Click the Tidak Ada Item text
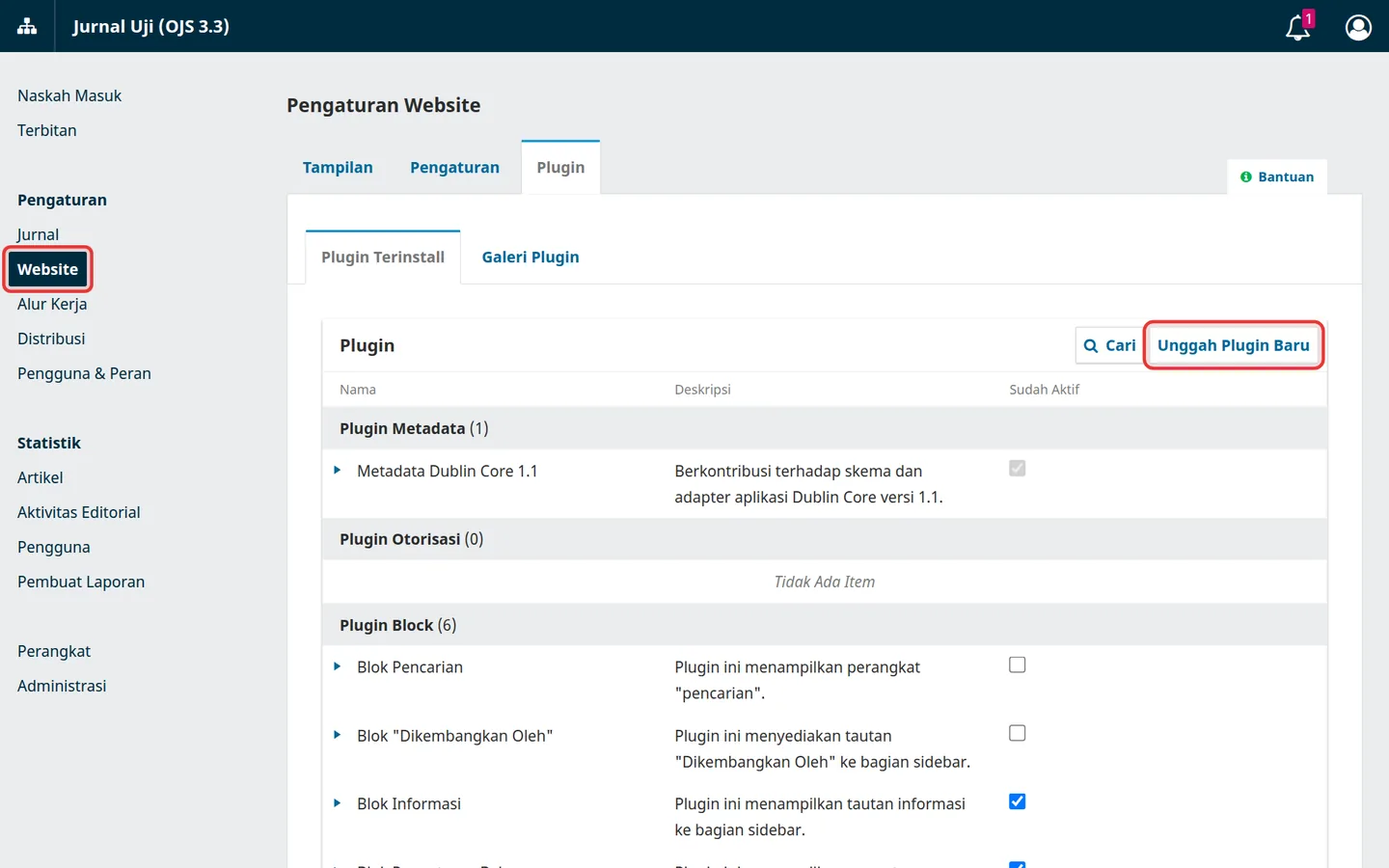The height and width of the screenshot is (868, 1389). coord(825,582)
